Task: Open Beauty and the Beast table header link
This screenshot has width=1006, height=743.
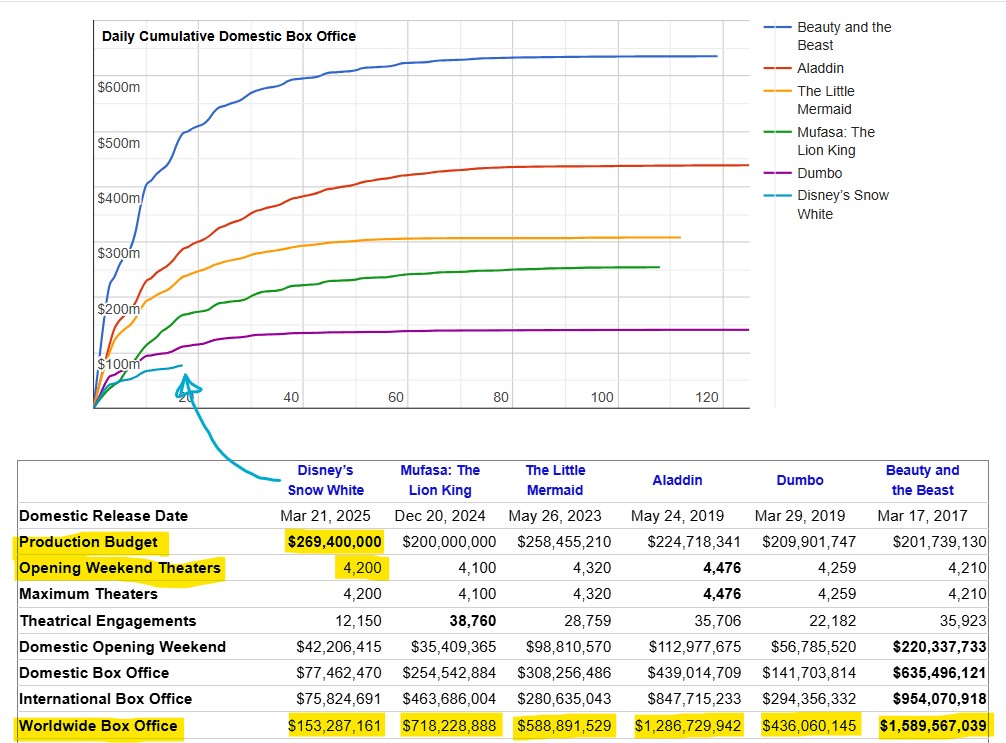Action: point(921,480)
